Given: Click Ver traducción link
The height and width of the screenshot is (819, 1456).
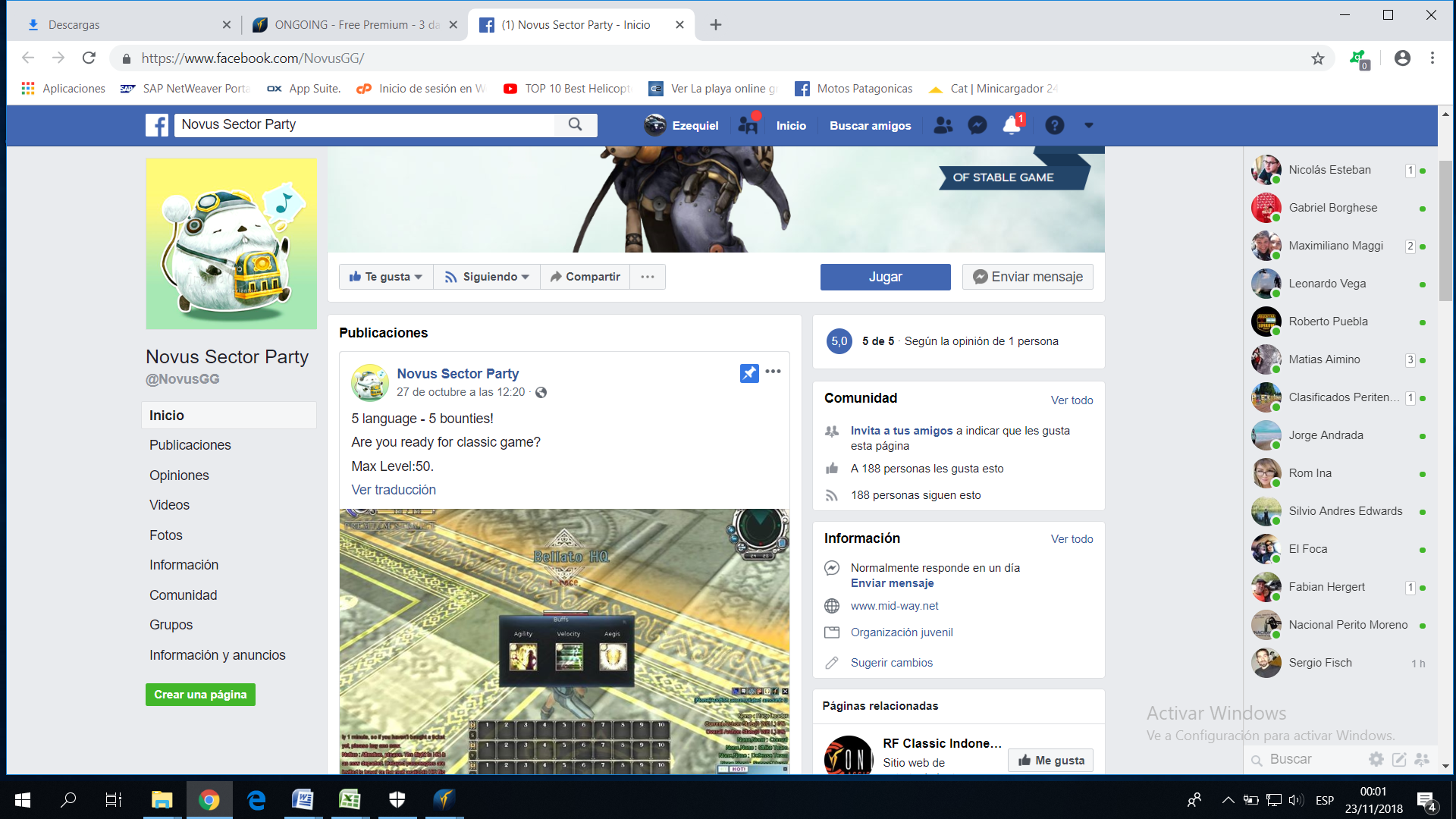Looking at the screenshot, I should pos(394,490).
